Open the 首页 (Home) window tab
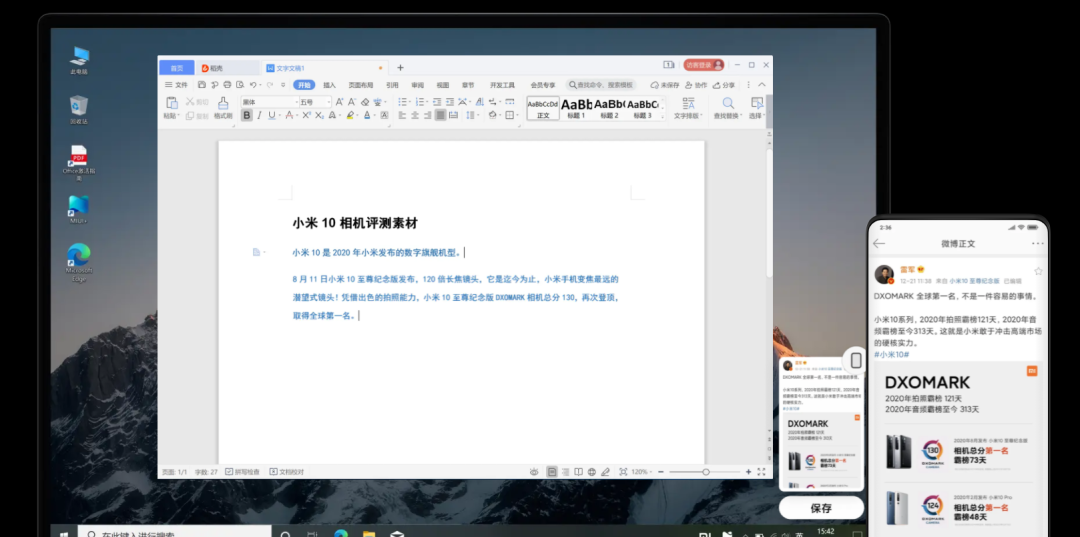1080x537 pixels. 177,67
